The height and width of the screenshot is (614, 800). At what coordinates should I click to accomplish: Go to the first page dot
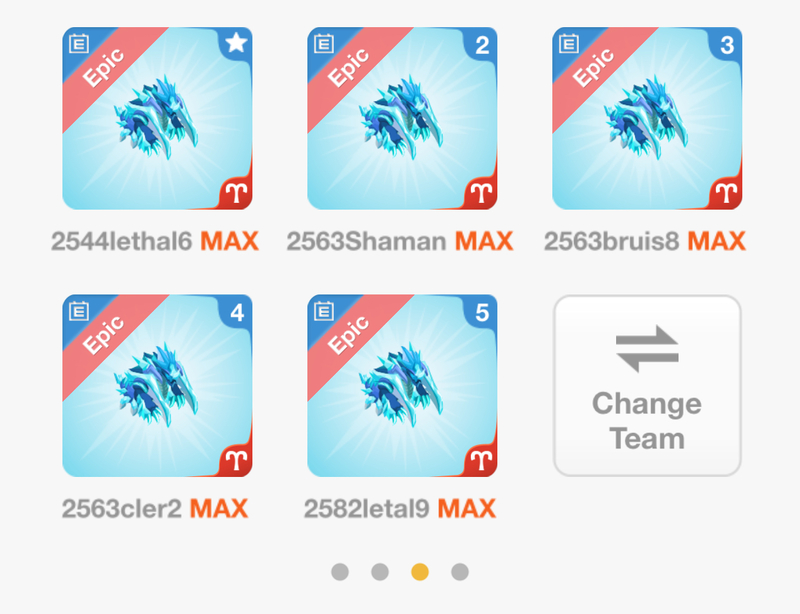click(x=340, y=572)
